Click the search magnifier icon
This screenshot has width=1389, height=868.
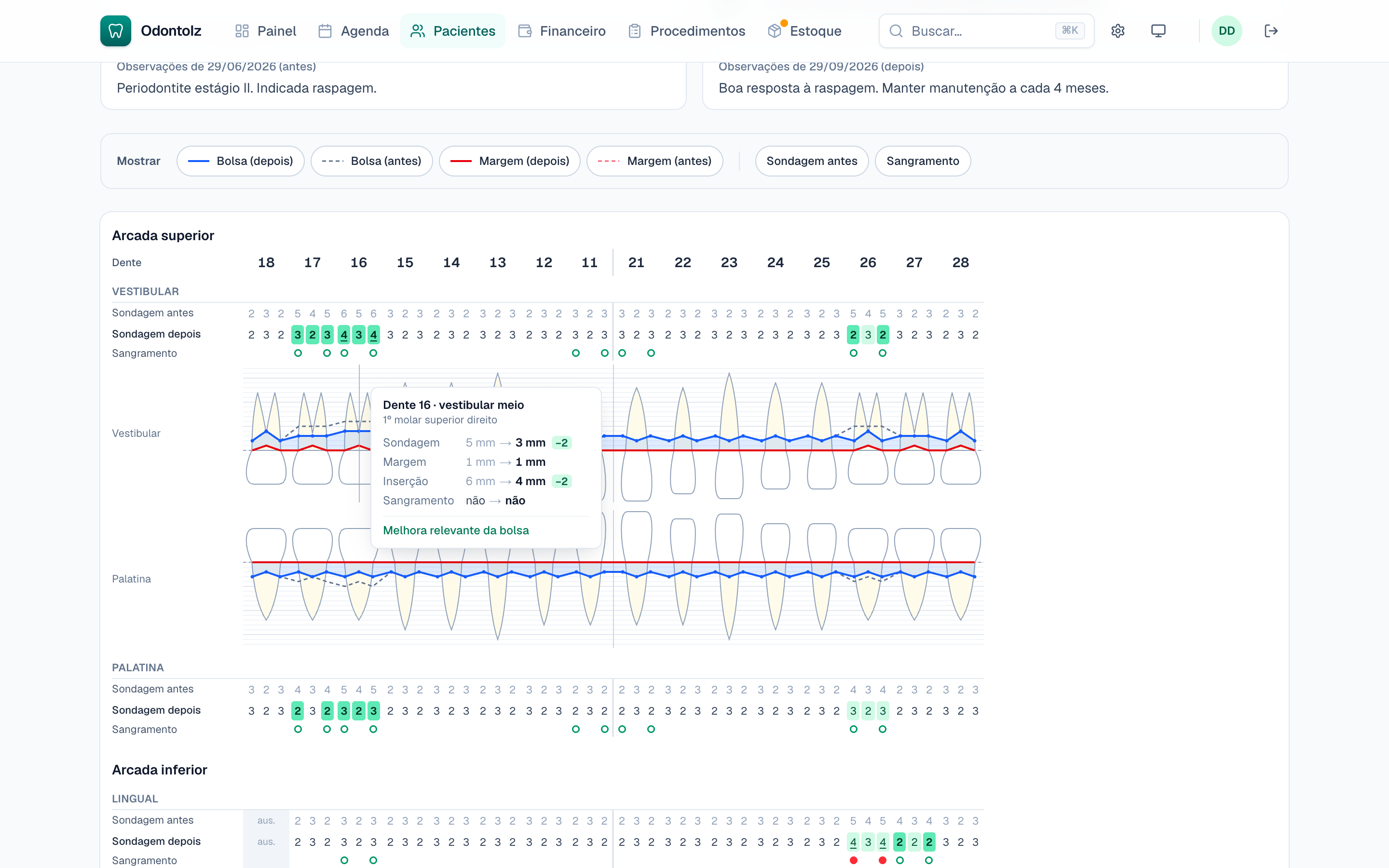[x=896, y=30]
